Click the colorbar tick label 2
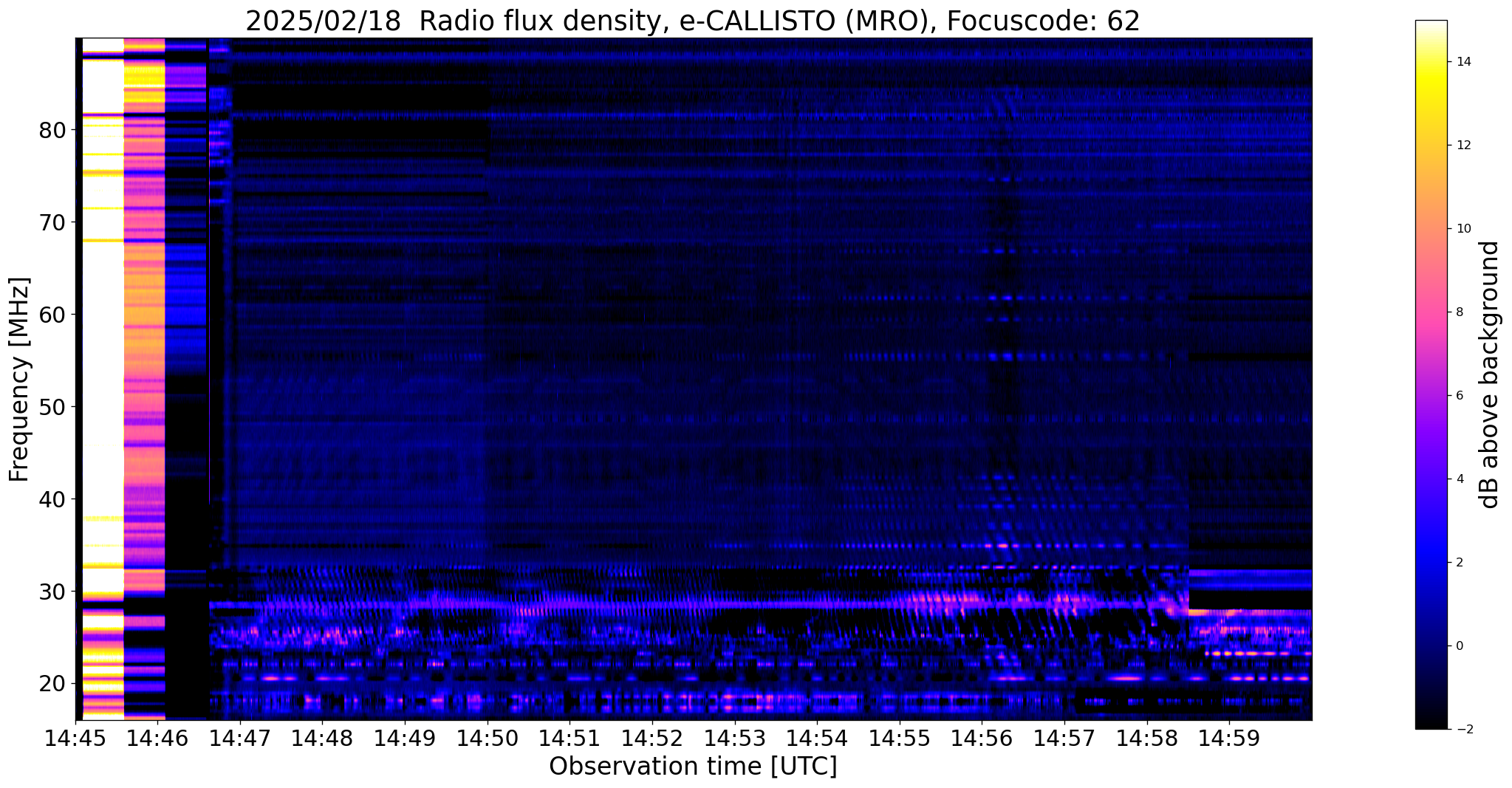Image resolution: width=1512 pixels, height=788 pixels. (1459, 563)
